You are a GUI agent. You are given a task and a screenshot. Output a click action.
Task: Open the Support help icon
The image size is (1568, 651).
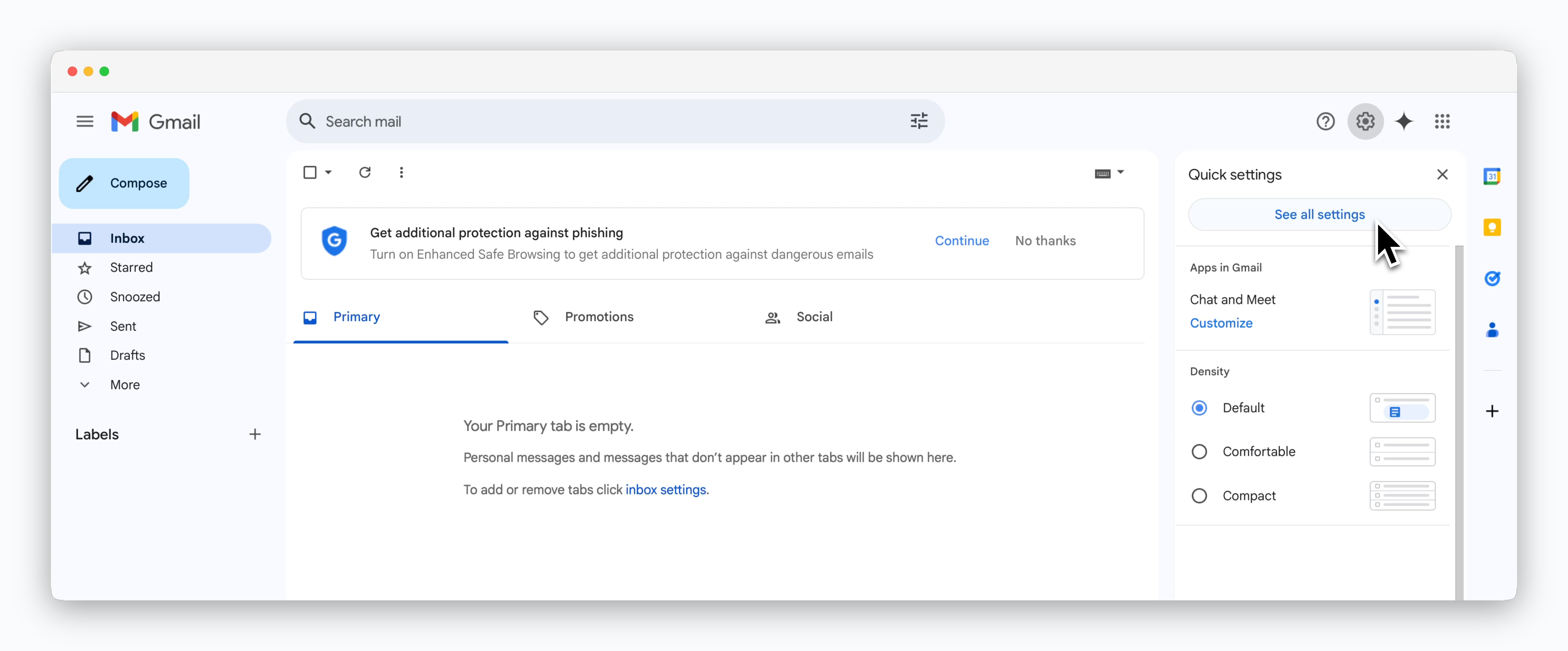pos(1325,121)
